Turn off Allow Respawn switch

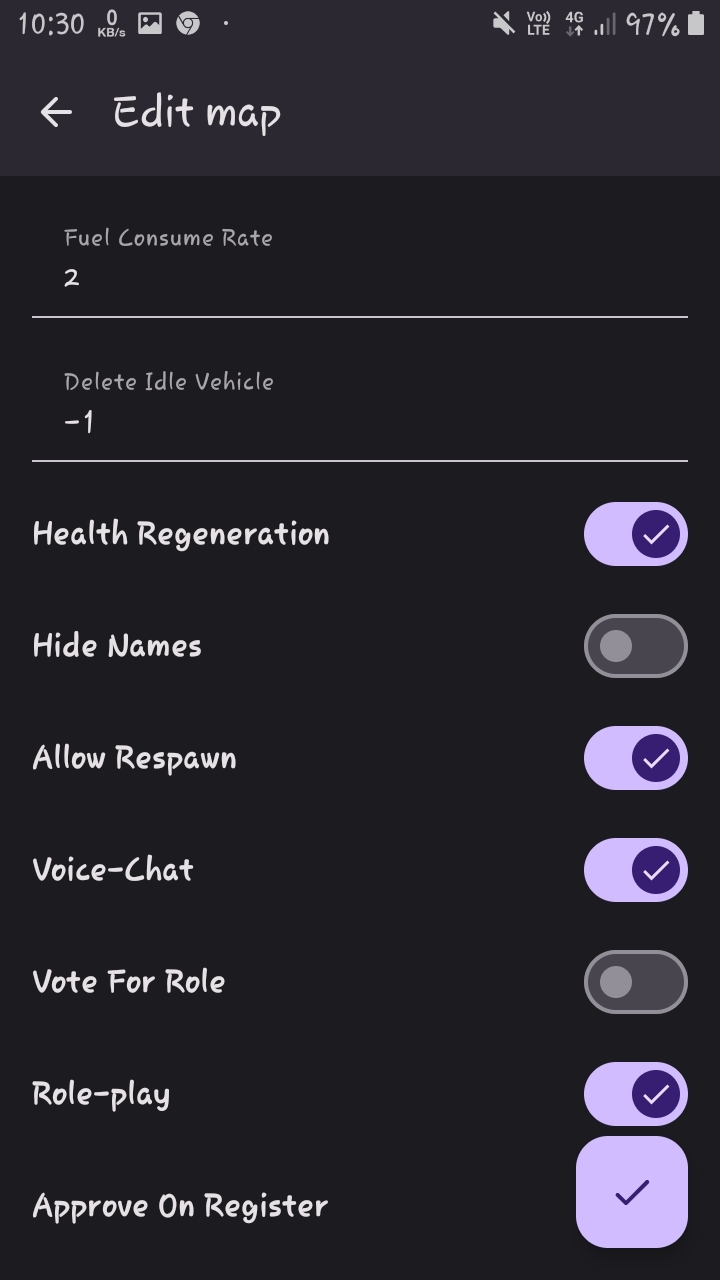point(636,758)
